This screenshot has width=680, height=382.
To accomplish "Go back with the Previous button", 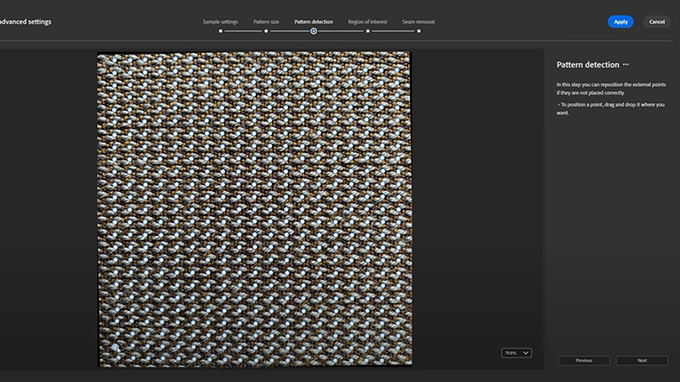I will (x=584, y=360).
